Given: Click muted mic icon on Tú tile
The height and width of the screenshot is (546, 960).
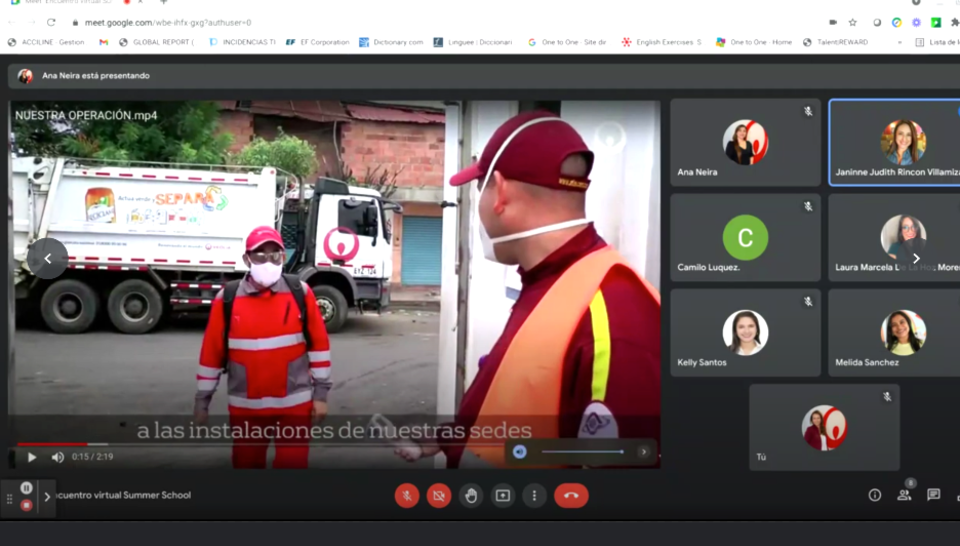Looking at the screenshot, I should pyautogui.click(x=887, y=397).
